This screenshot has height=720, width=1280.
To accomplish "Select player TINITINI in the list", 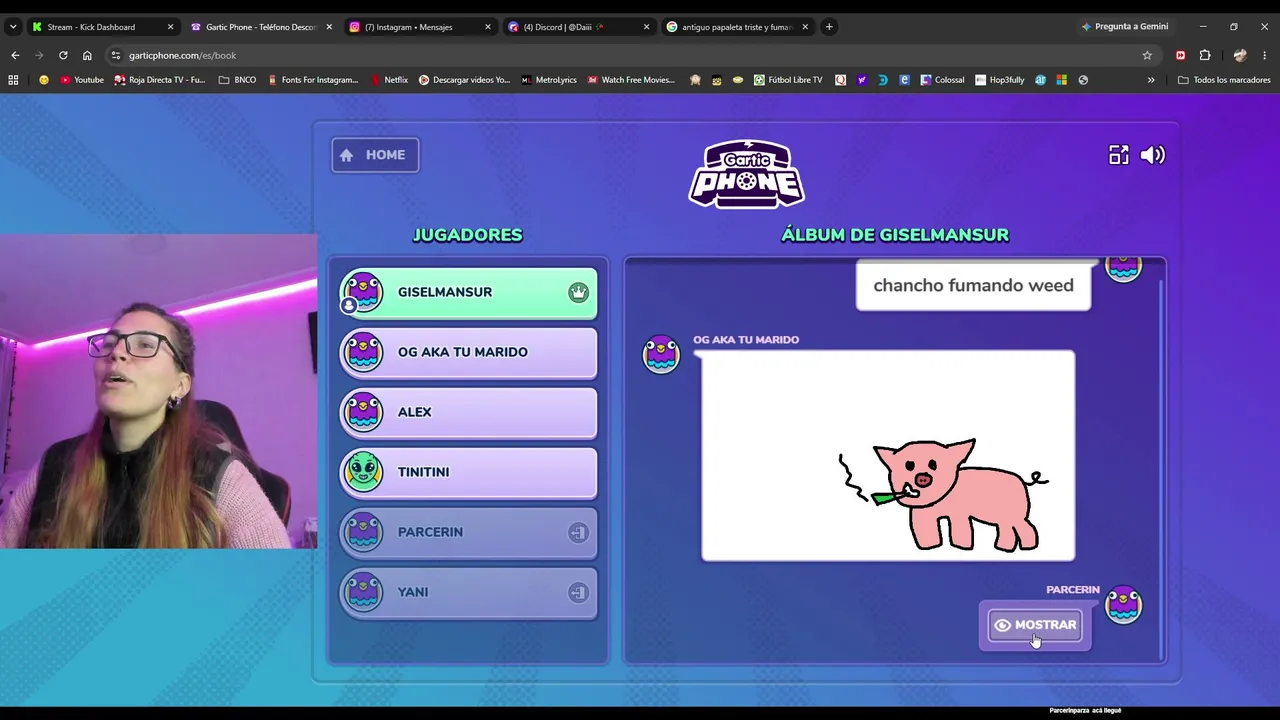I will point(468,472).
